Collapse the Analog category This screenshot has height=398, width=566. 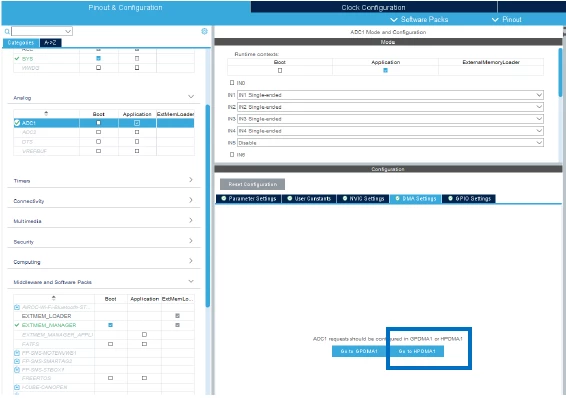[x=191, y=97]
